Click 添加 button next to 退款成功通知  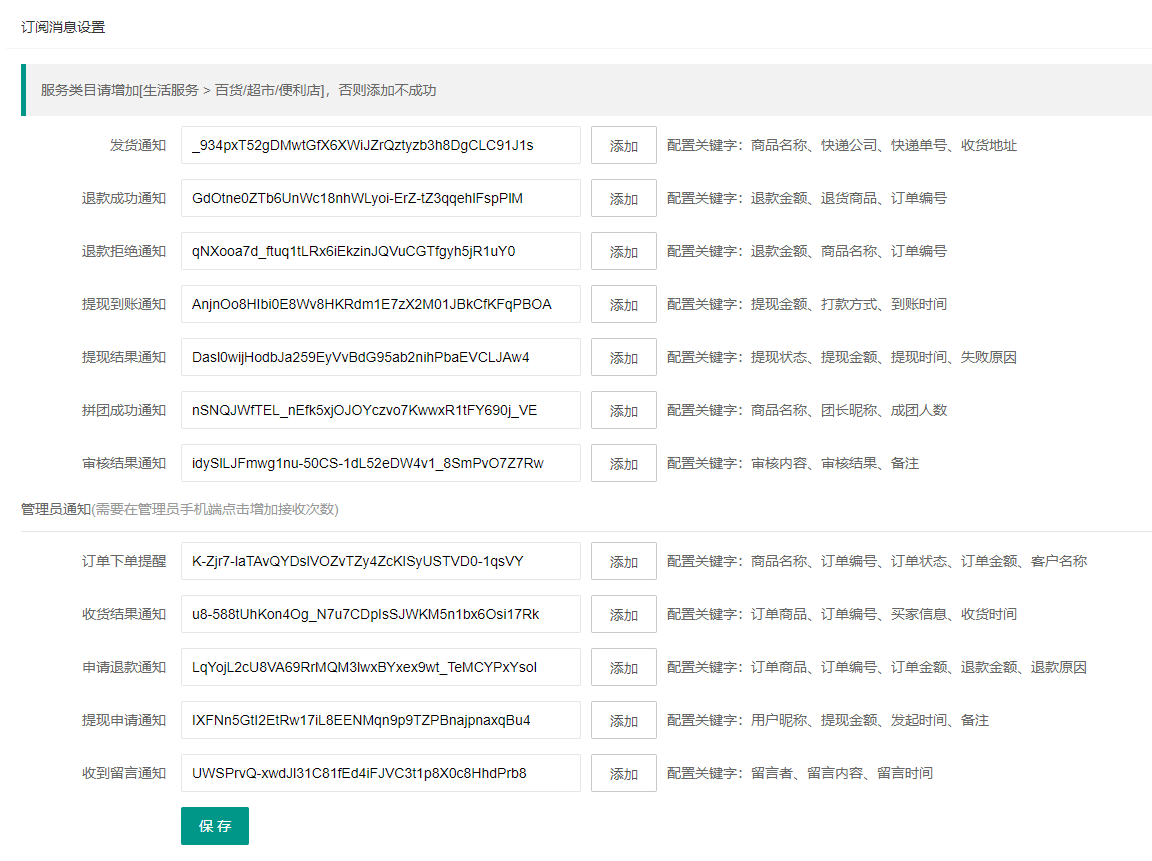(x=623, y=198)
